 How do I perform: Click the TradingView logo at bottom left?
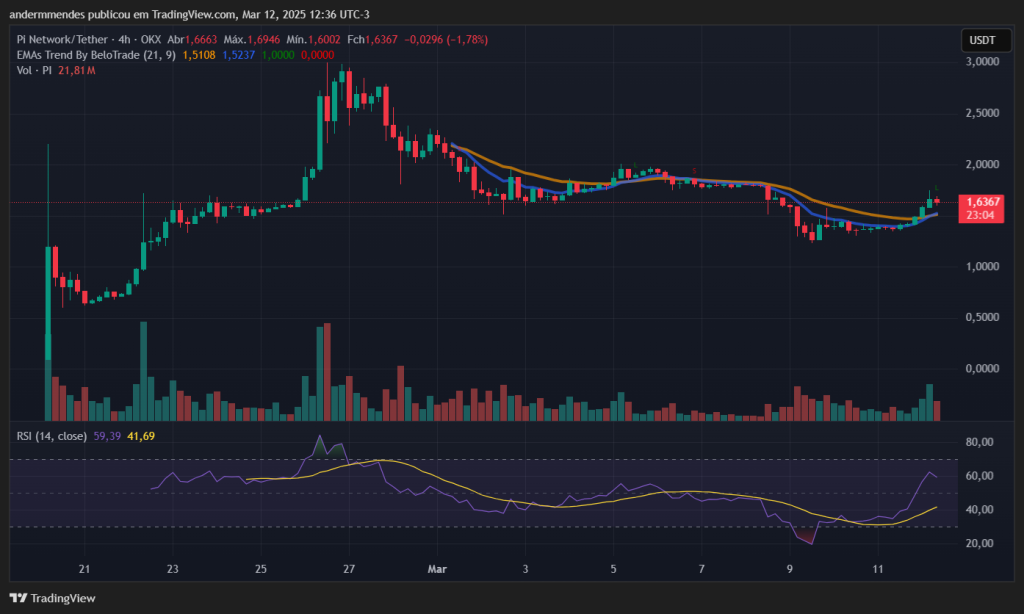pyautogui.click(x=52, y=598)
